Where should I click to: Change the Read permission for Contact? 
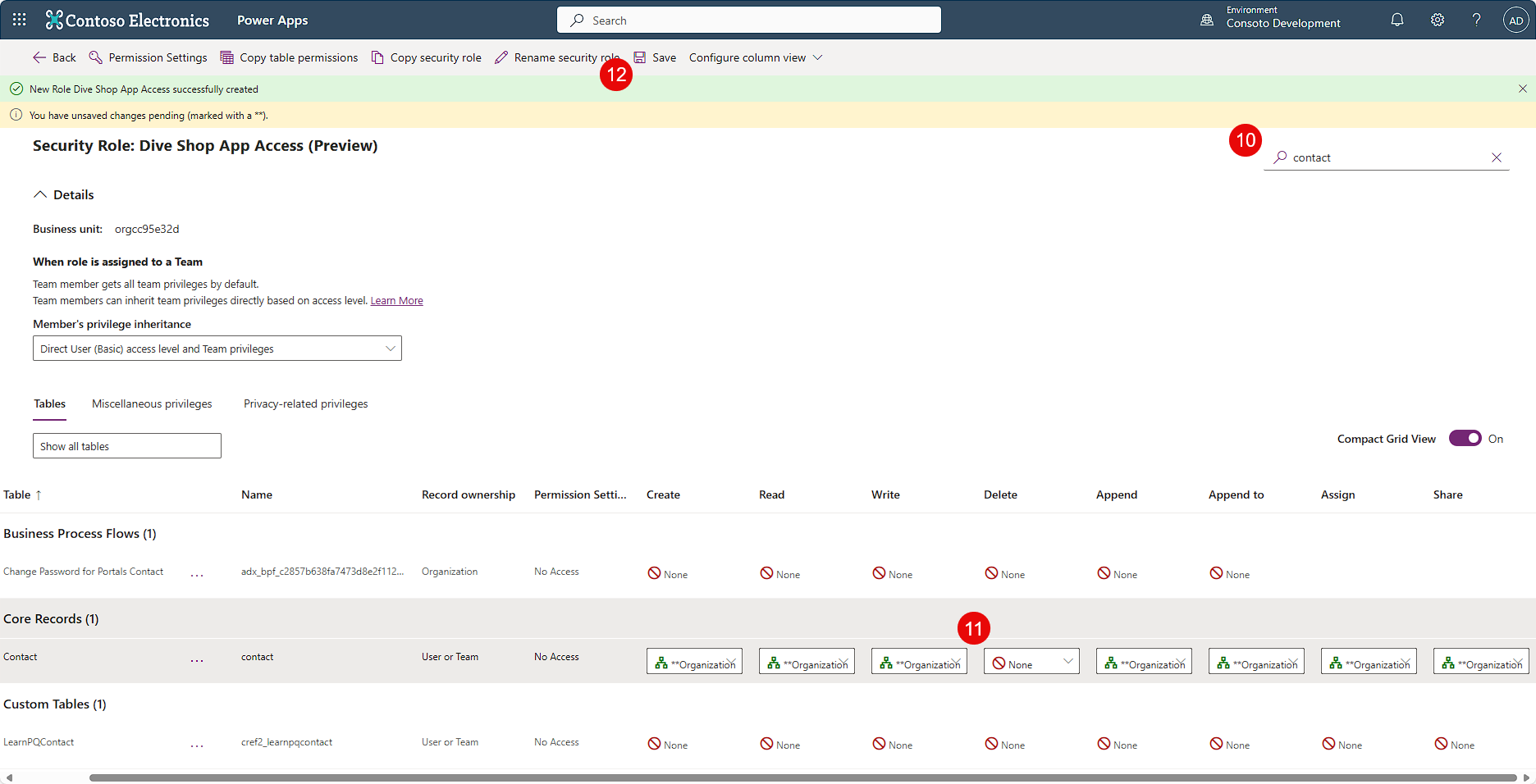807,661
